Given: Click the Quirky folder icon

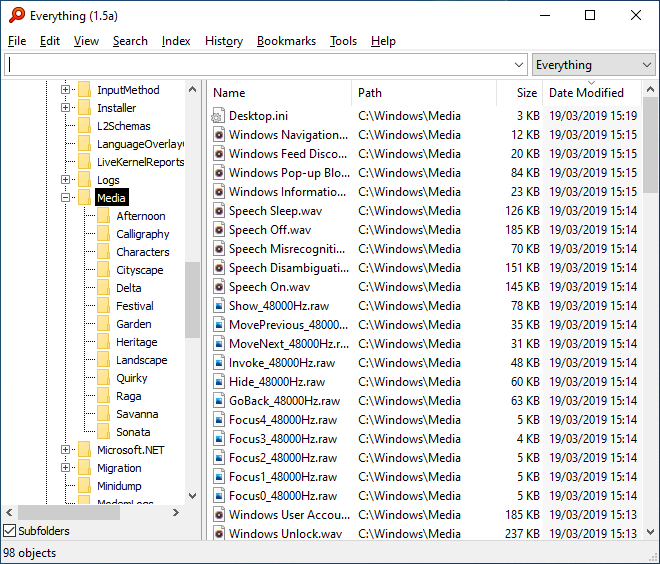Looking at the screenshot, I should (104, 378).
